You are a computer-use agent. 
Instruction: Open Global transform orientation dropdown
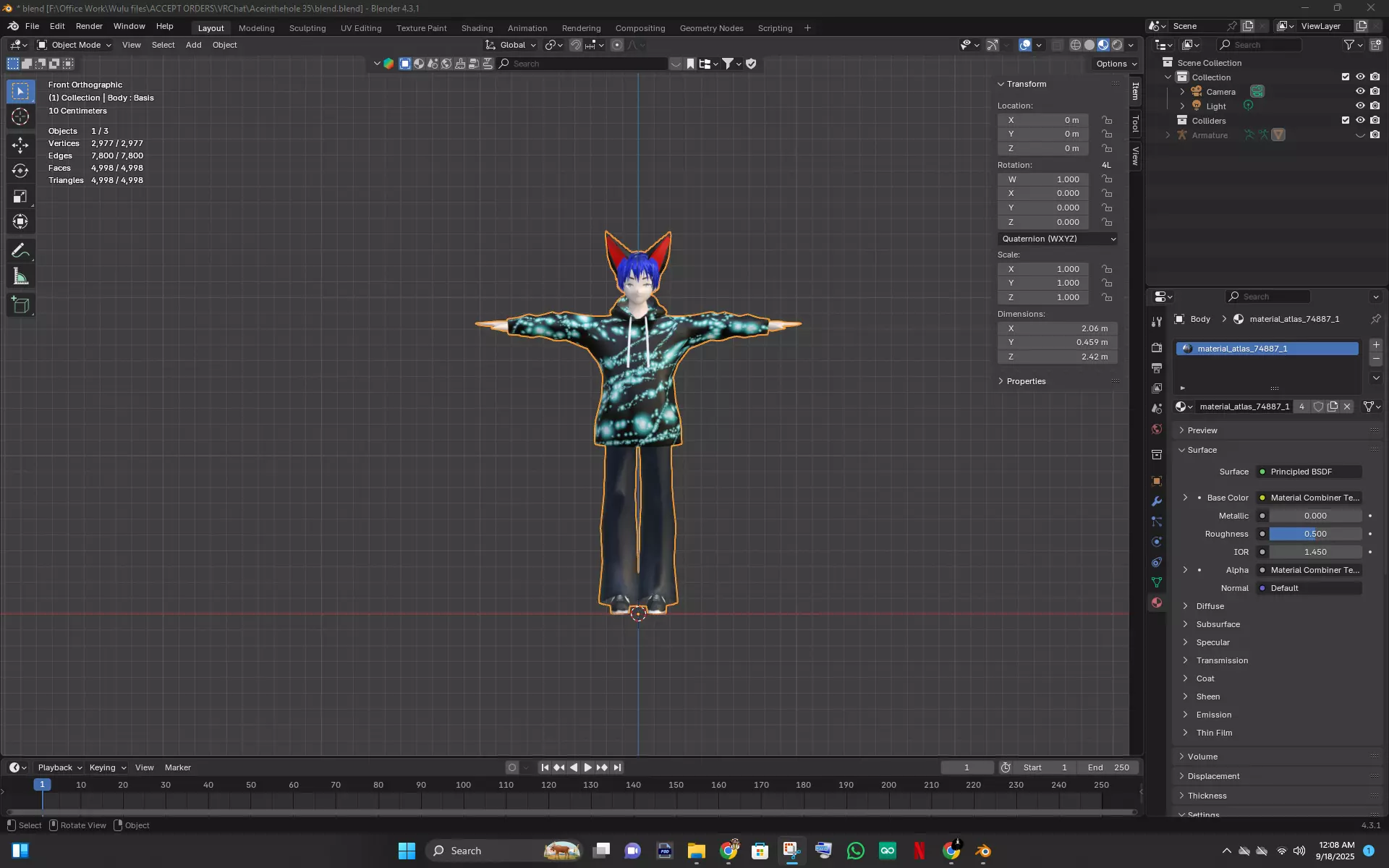[511, 45]
